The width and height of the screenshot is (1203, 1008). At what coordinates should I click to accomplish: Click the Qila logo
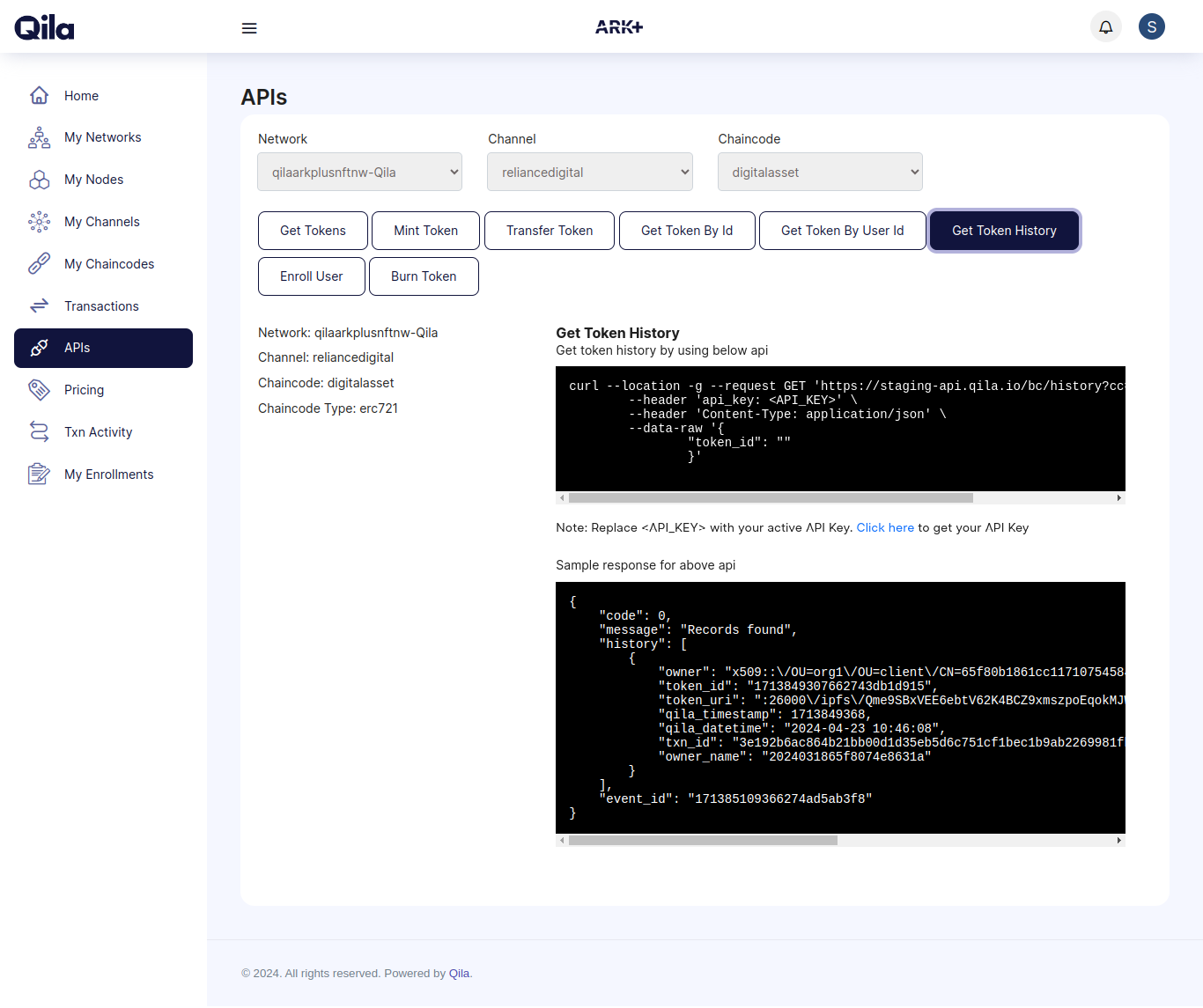pos(44,28)
